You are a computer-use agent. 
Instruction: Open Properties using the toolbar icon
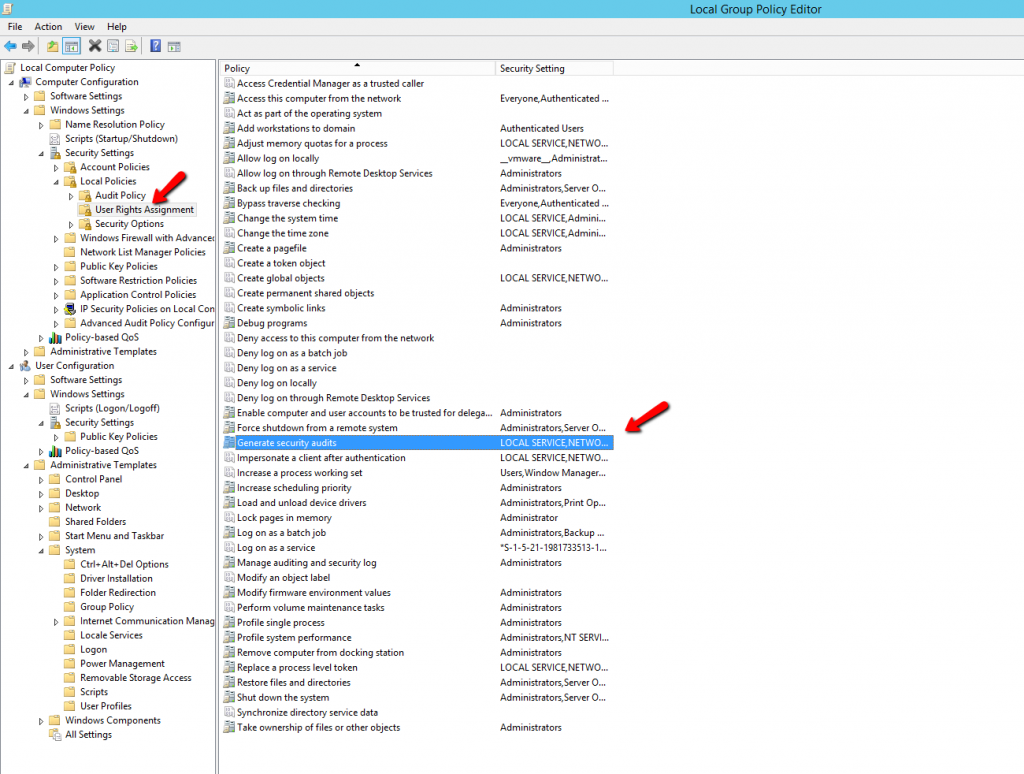tap(113, 45)
